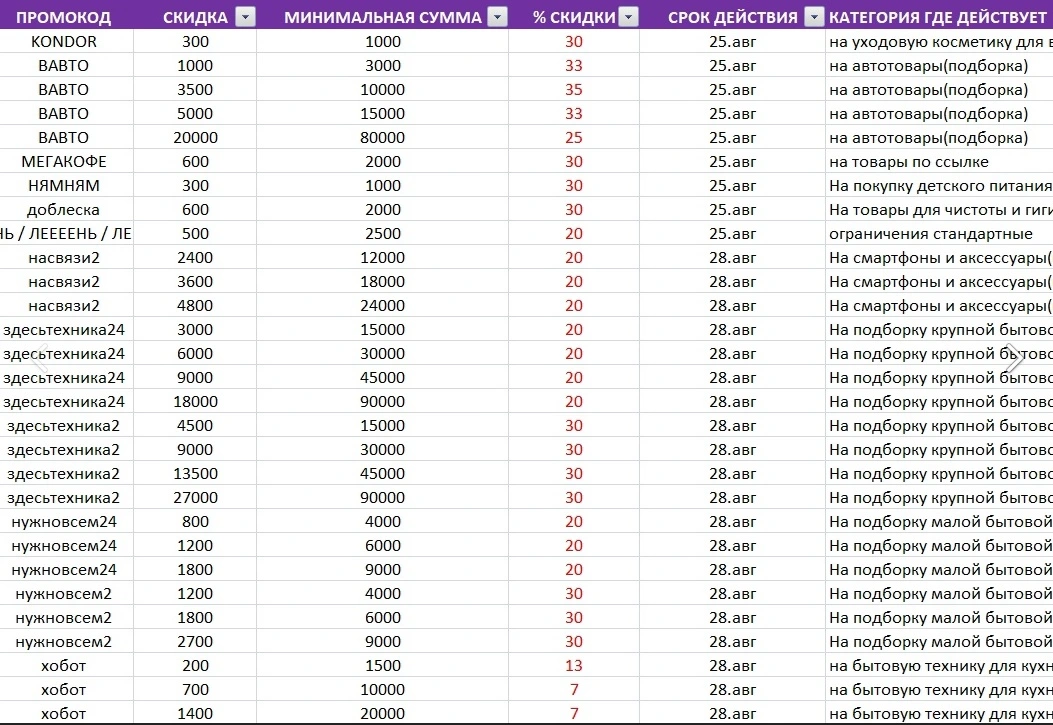Select discount cell 20000 in ВАВТО row

tap(195, 138)
